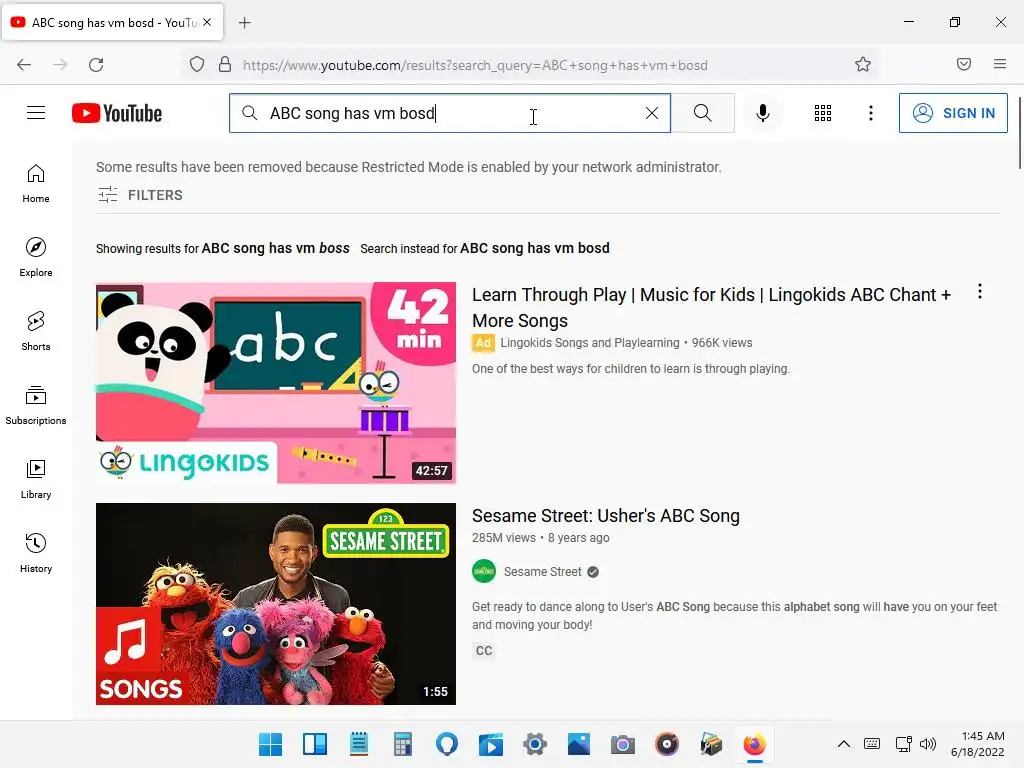Open Shorts in the sidebar

pos(36,331)
